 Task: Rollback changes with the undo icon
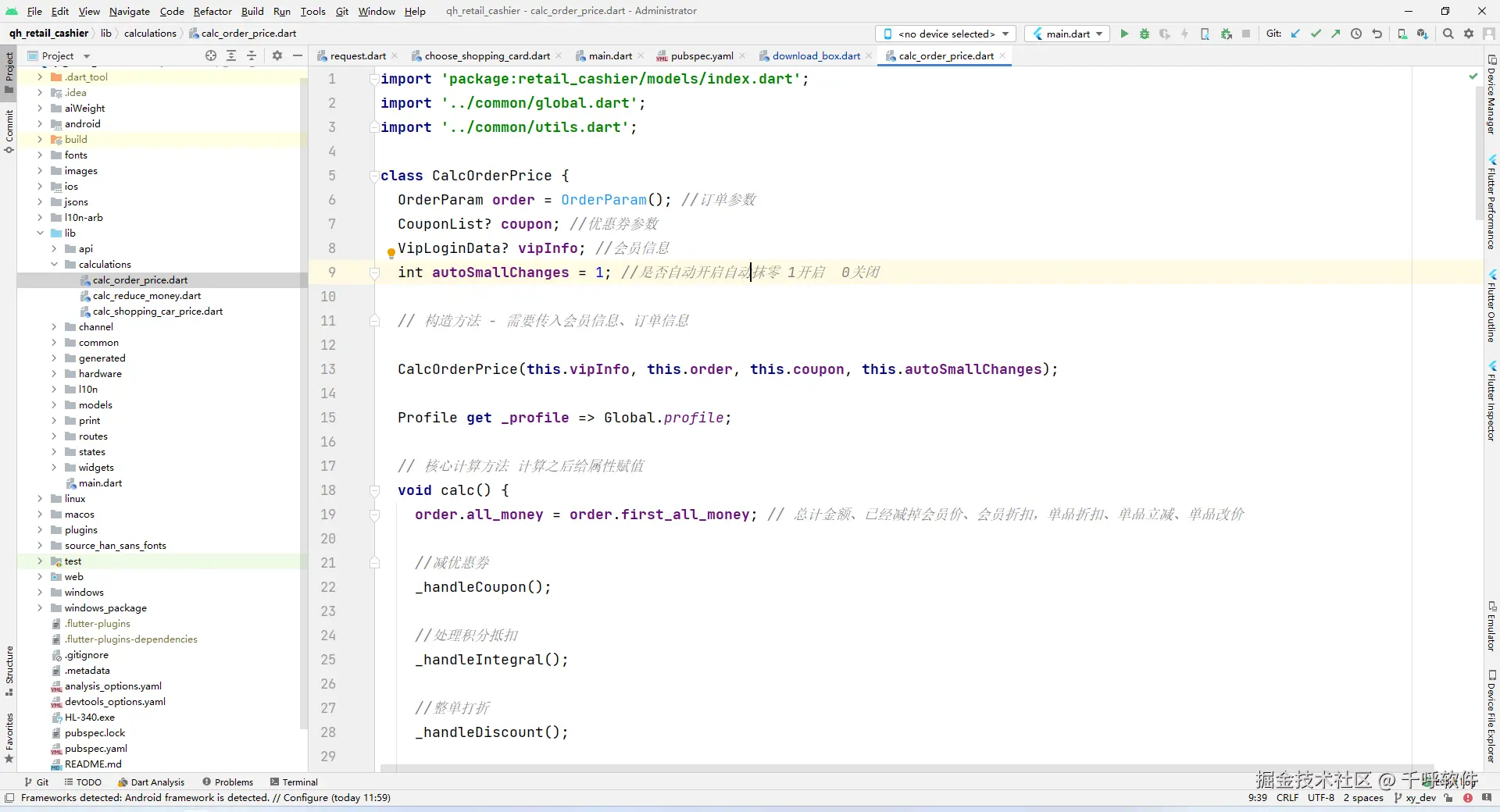pyautogui.click(x=1377, y=34)
